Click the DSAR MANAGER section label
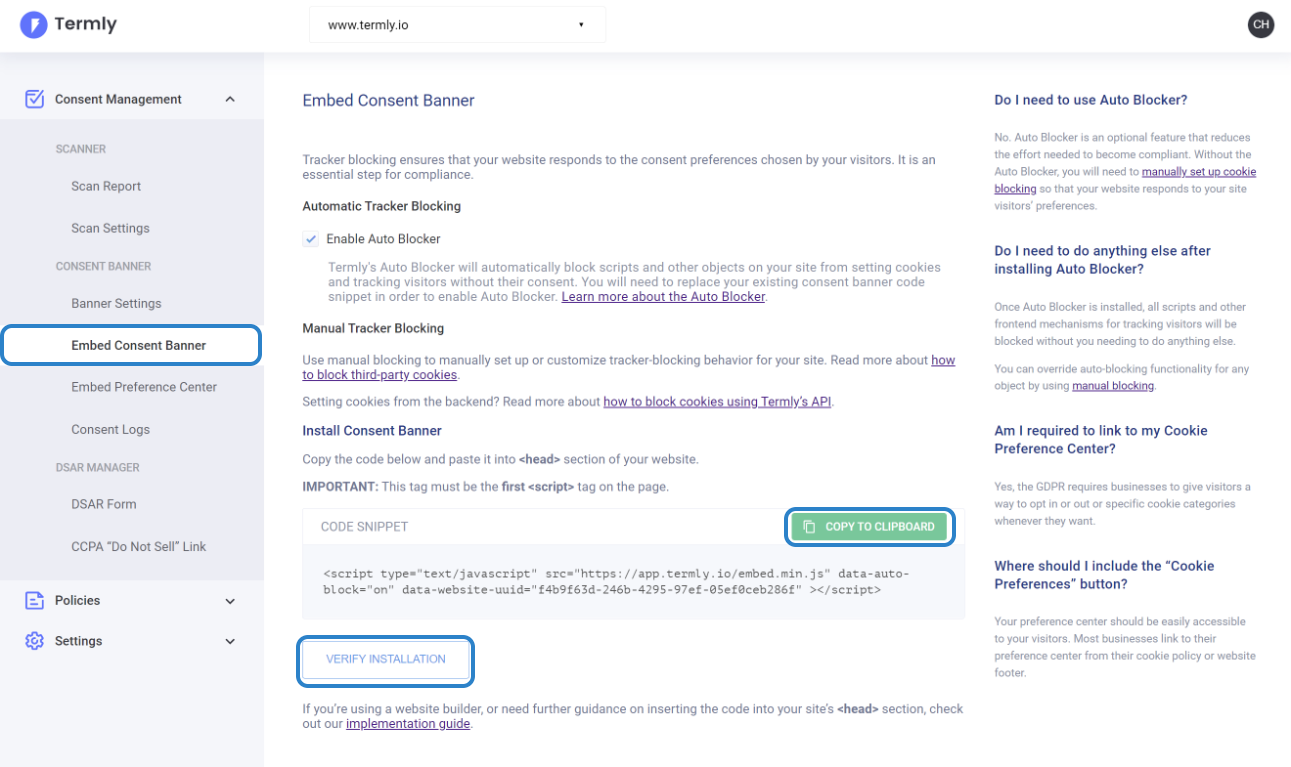Viewport: 1291px width, 767px height. click(97, 467)
